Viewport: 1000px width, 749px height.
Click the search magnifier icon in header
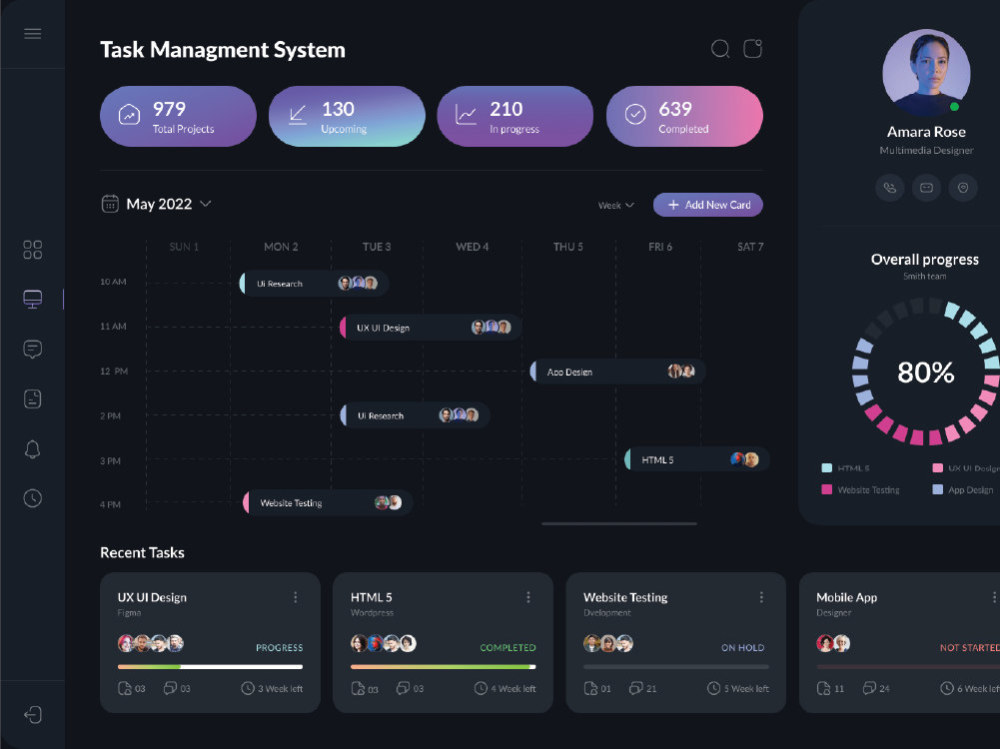[721, 49]
